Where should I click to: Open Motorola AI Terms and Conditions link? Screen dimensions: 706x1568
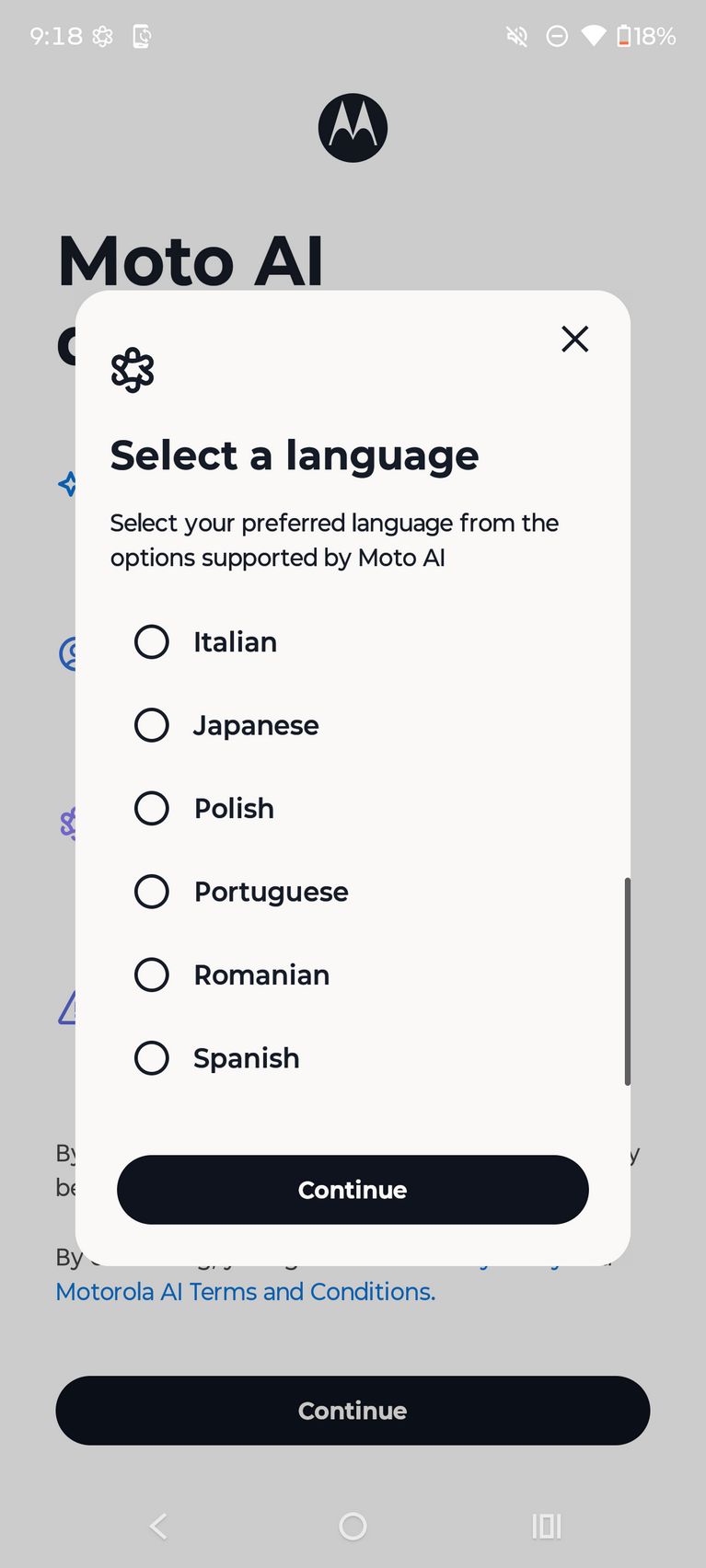246,1292
